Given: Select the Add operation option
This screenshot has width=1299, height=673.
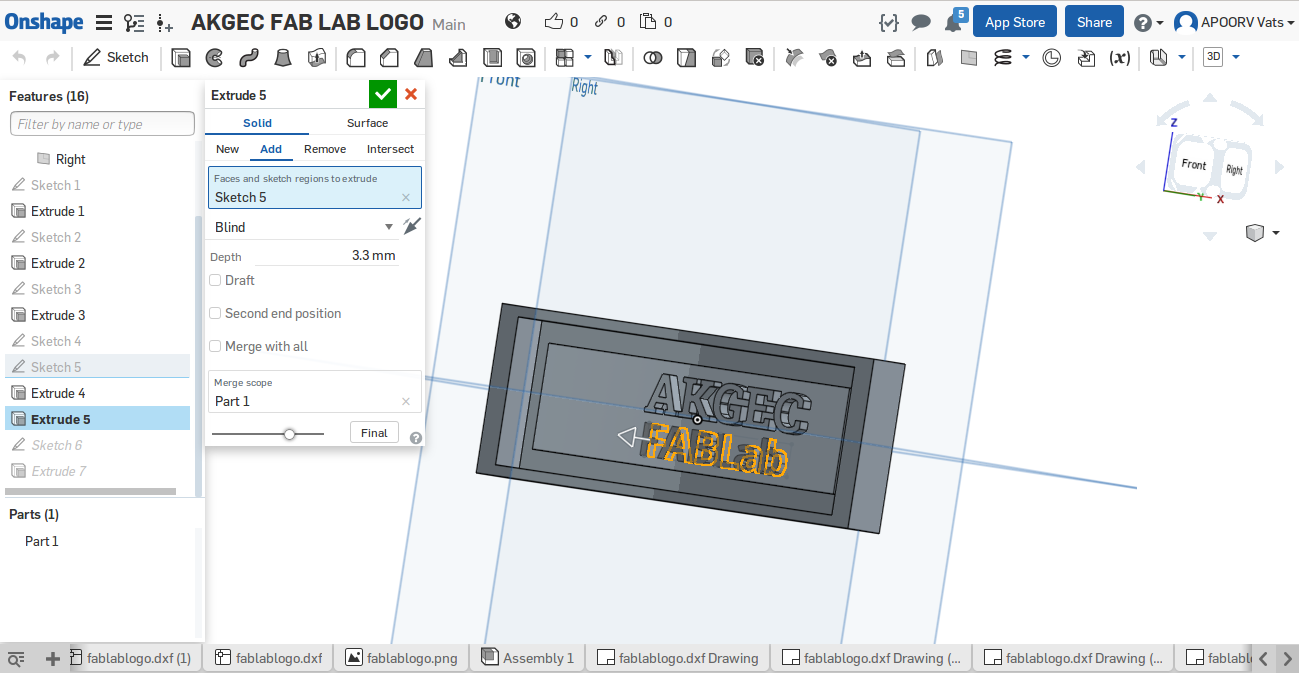Looking at the screenshot, I should tap(271, 149).
